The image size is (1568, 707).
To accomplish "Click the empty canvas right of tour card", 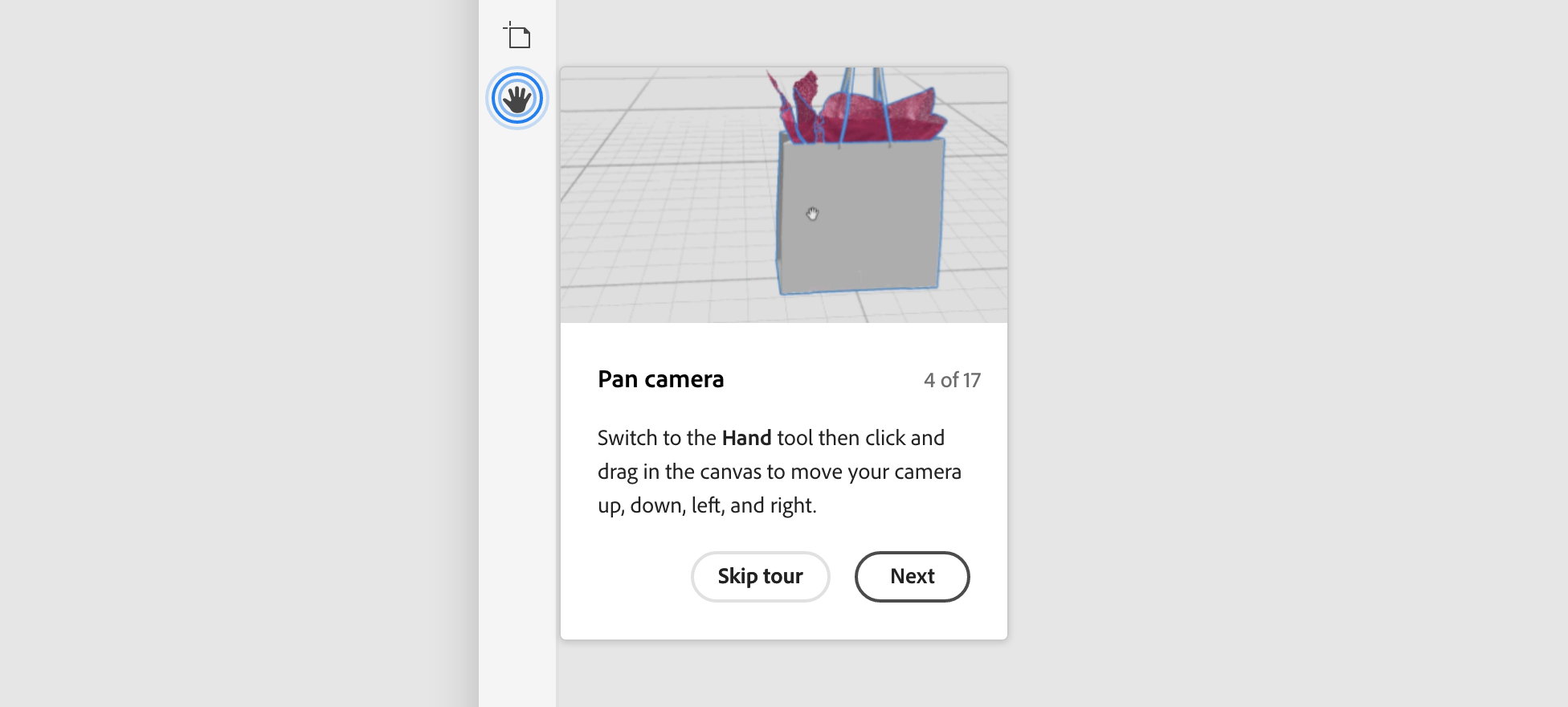I will pyautogui.click(x=1285, y=353).
